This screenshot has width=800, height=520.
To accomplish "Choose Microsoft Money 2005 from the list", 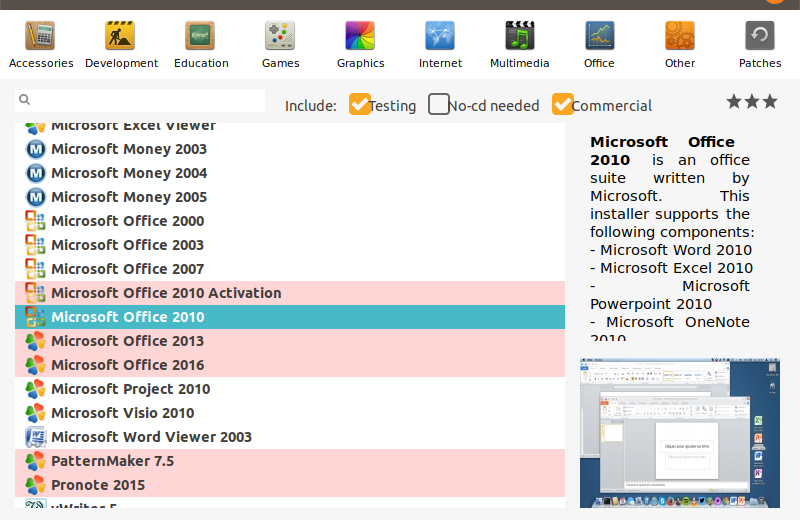I will tap(129, 197).
